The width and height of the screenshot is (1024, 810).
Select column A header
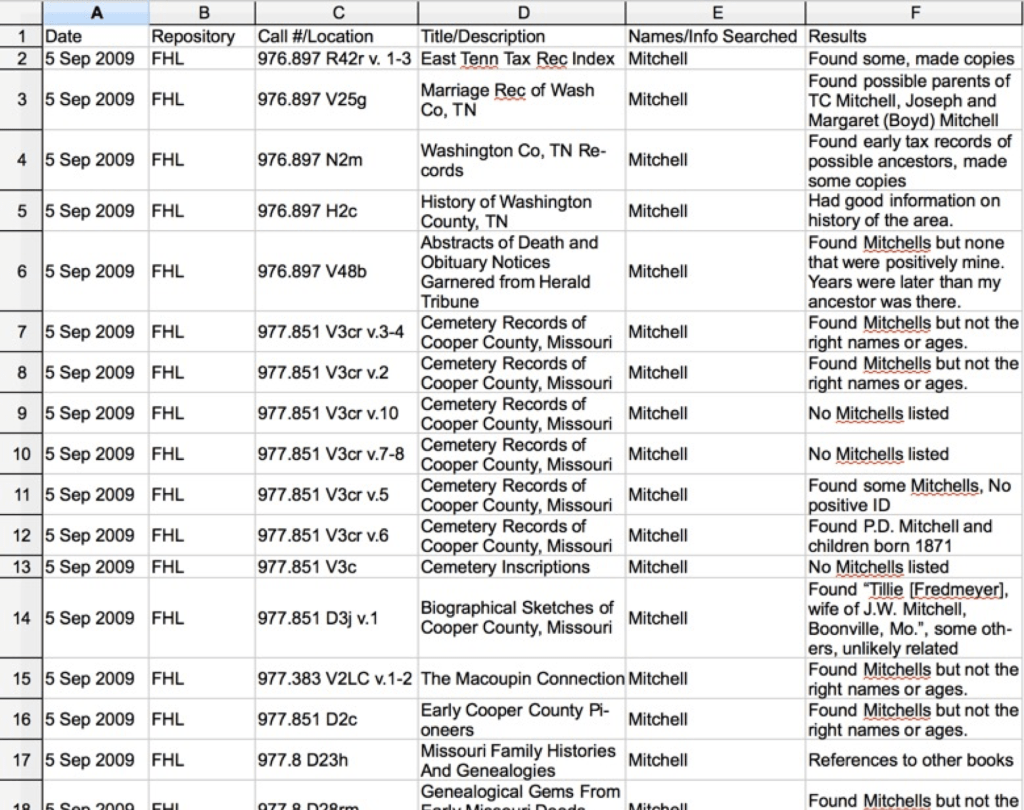(95, 13)
